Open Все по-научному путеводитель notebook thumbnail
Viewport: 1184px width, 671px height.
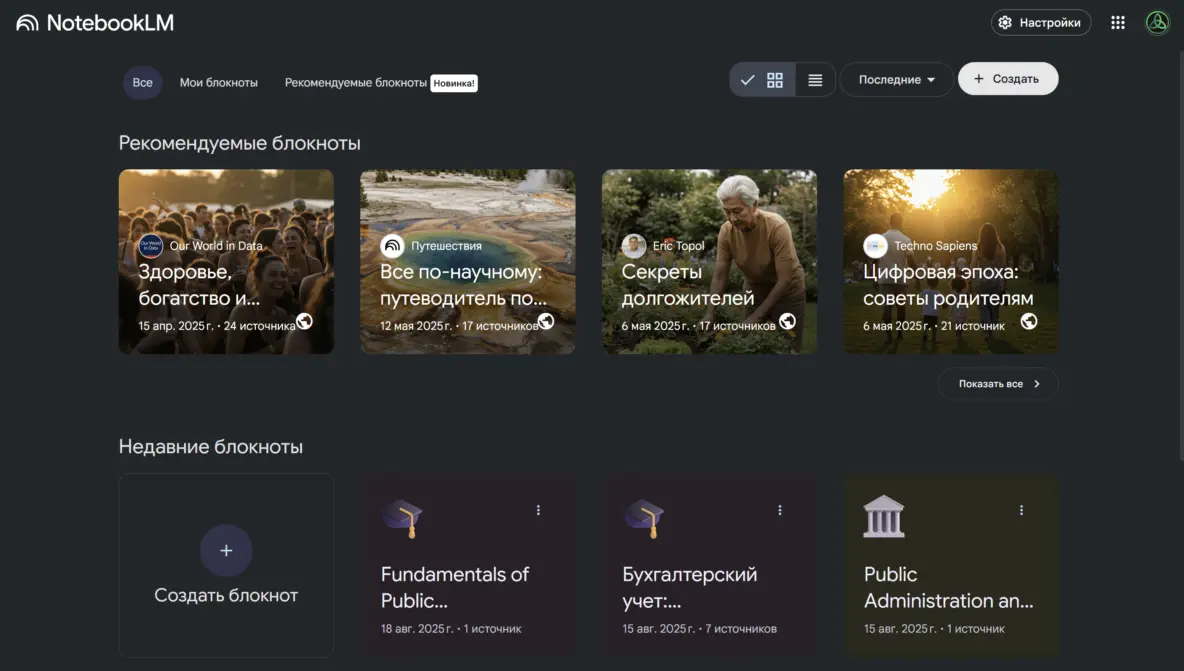467,261
